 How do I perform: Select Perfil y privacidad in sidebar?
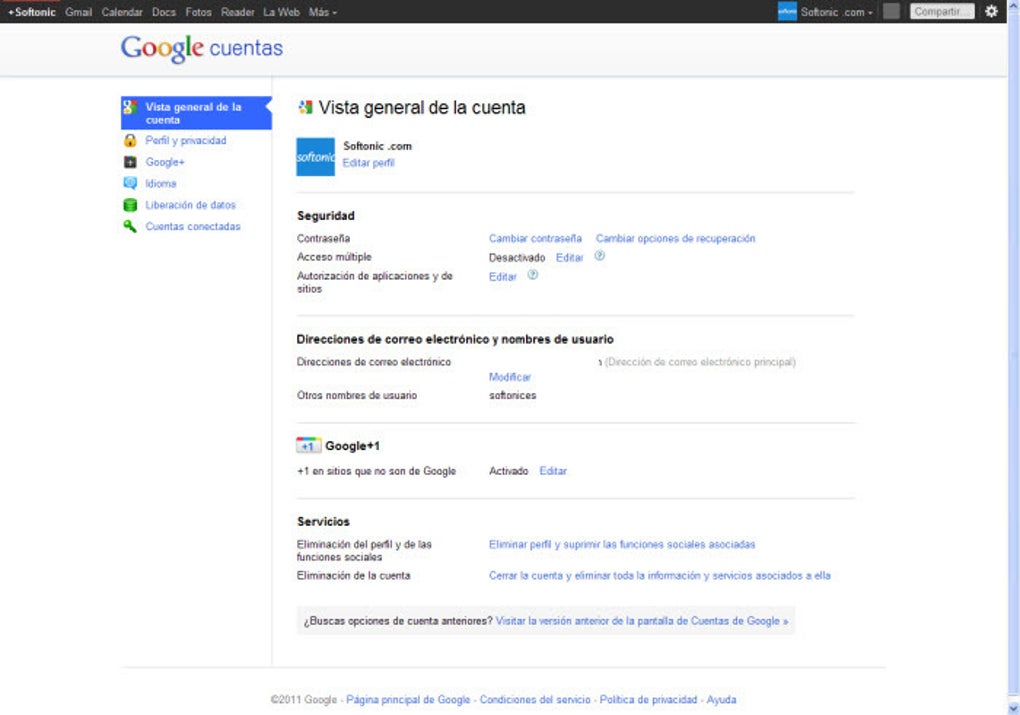185,141
